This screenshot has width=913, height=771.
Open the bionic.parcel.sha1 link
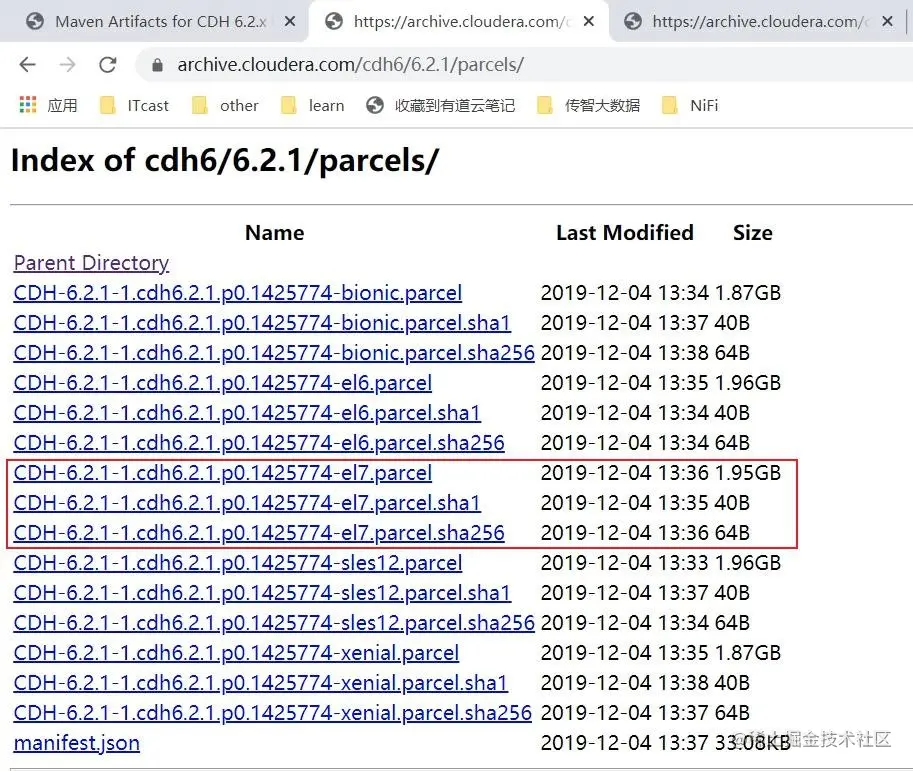262,323
